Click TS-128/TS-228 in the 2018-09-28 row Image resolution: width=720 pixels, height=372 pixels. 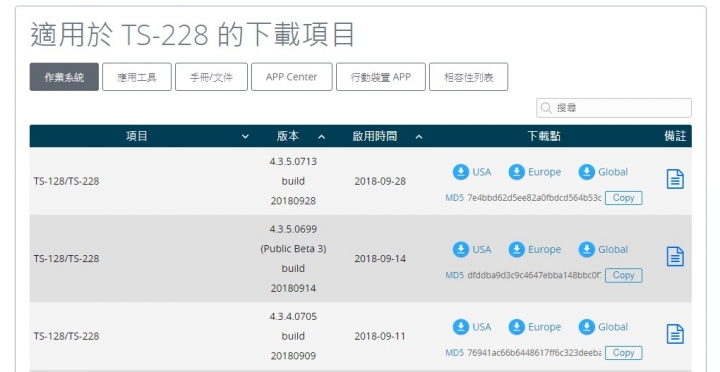[x=66, y=181]
